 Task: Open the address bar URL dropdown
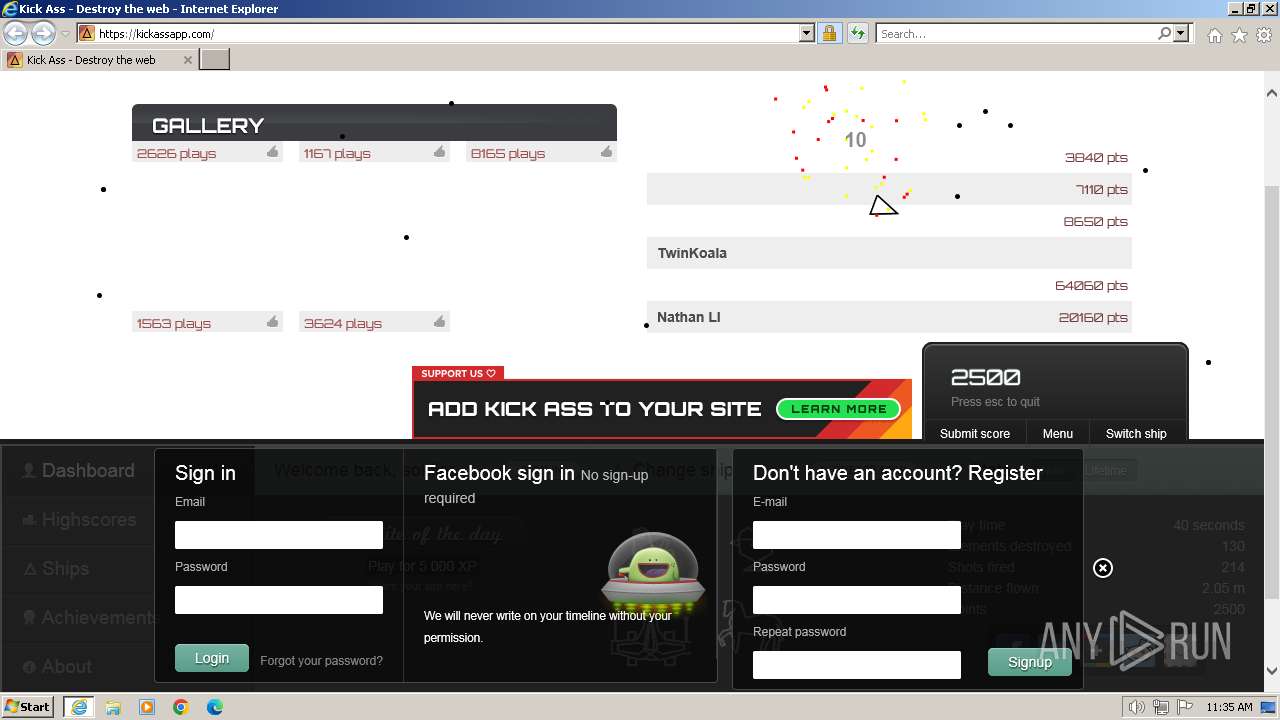pyautogui.click(x=807, y=33)
